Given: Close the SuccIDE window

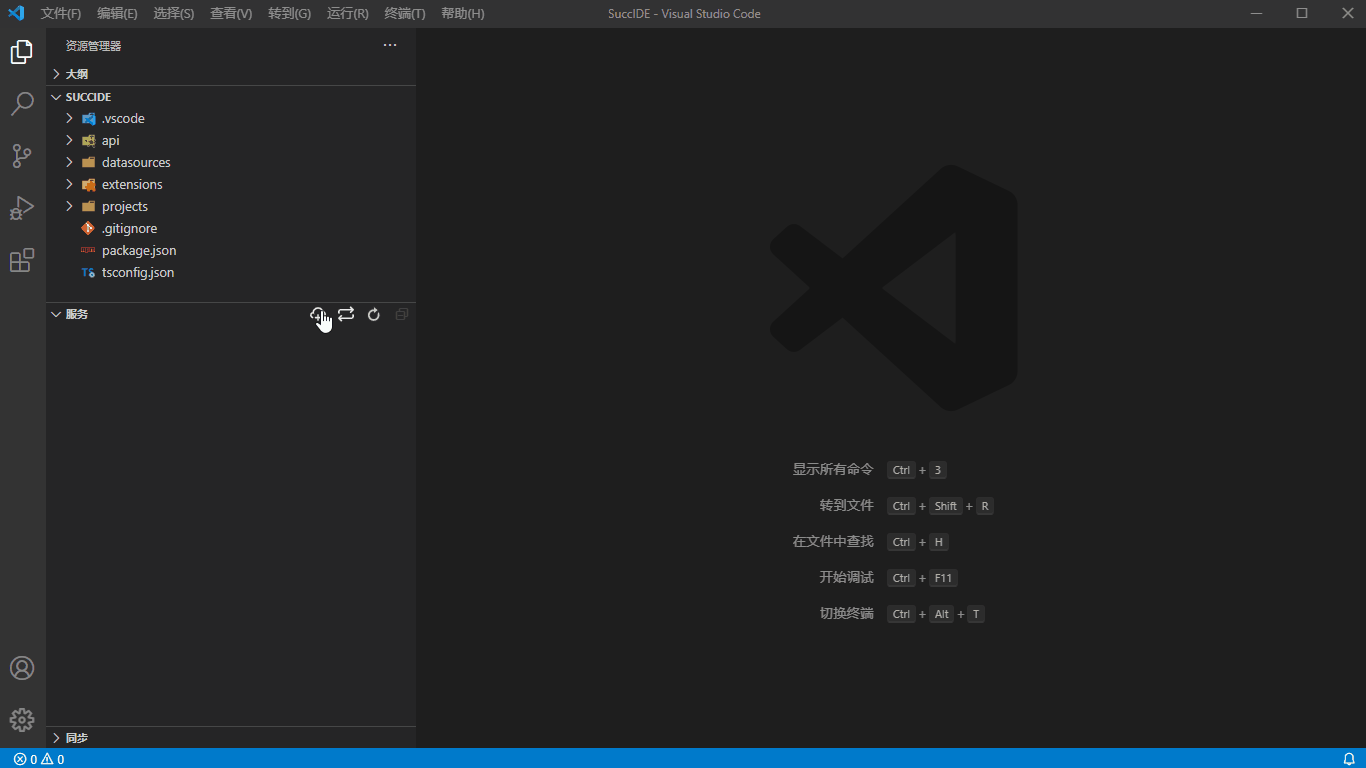Looking at the screenshot, I should click(1346, 13).
